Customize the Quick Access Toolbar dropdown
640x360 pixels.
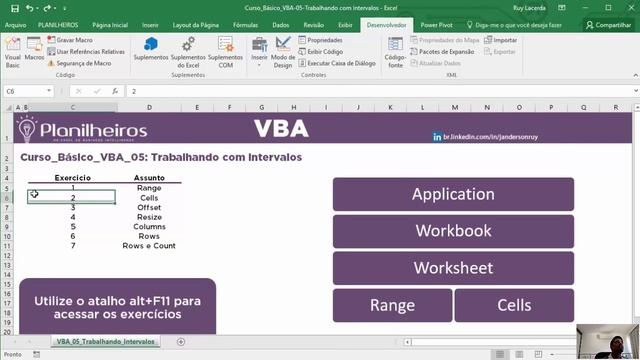click(x=64, y=8)
